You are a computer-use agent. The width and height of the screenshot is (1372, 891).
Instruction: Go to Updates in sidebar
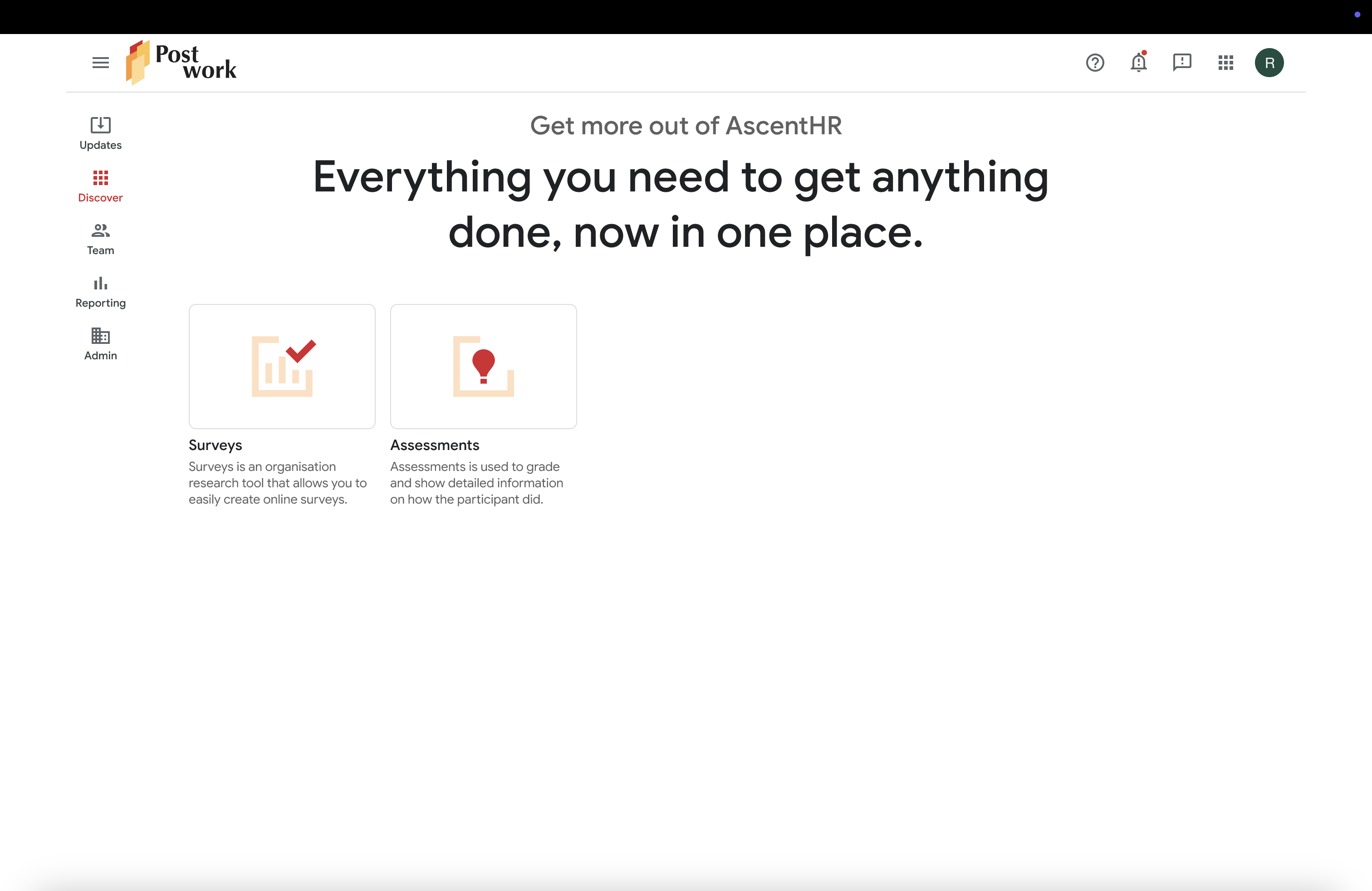100,134
